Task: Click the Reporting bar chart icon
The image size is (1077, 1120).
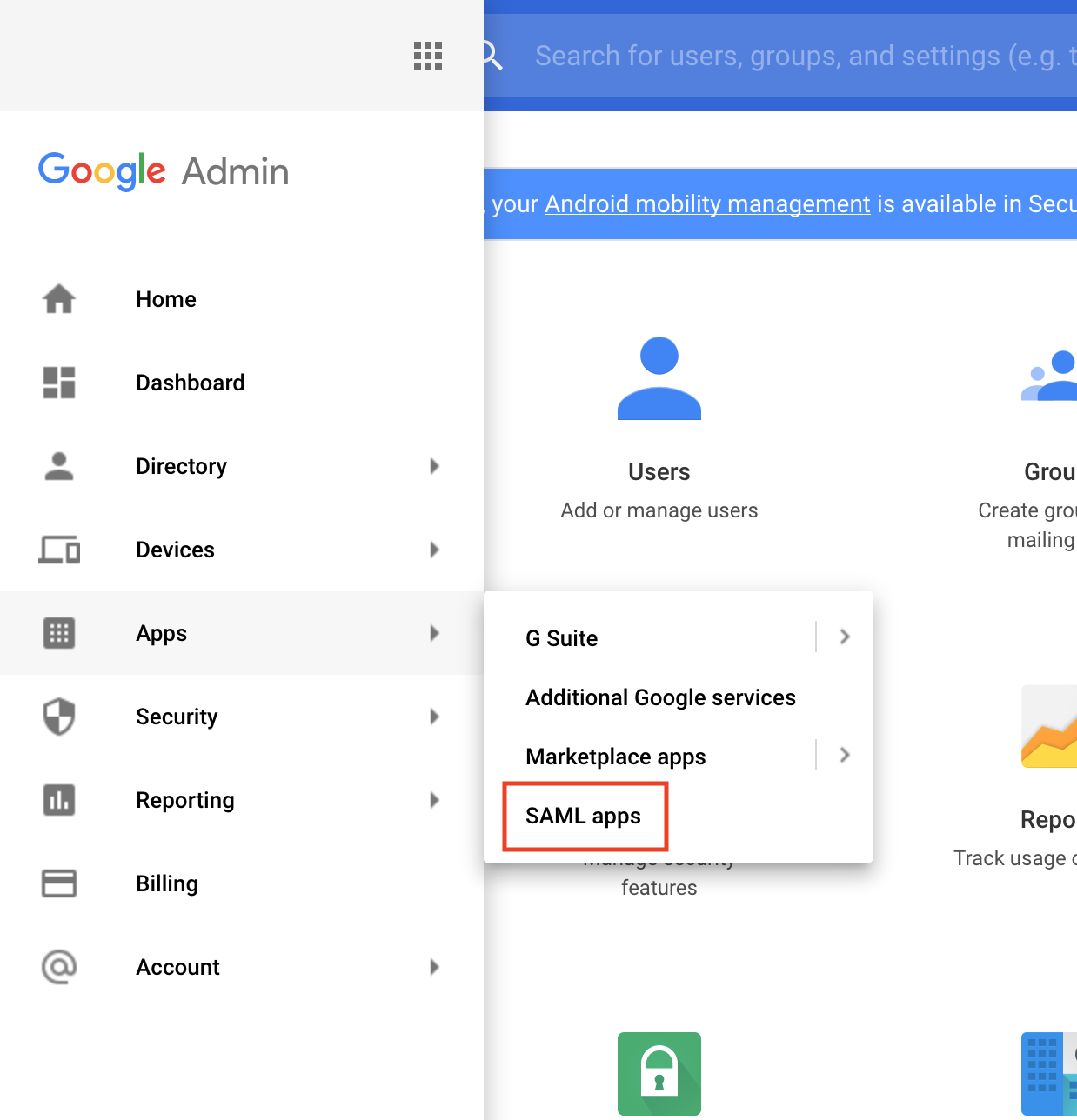Action: click(x=59, y=800)
